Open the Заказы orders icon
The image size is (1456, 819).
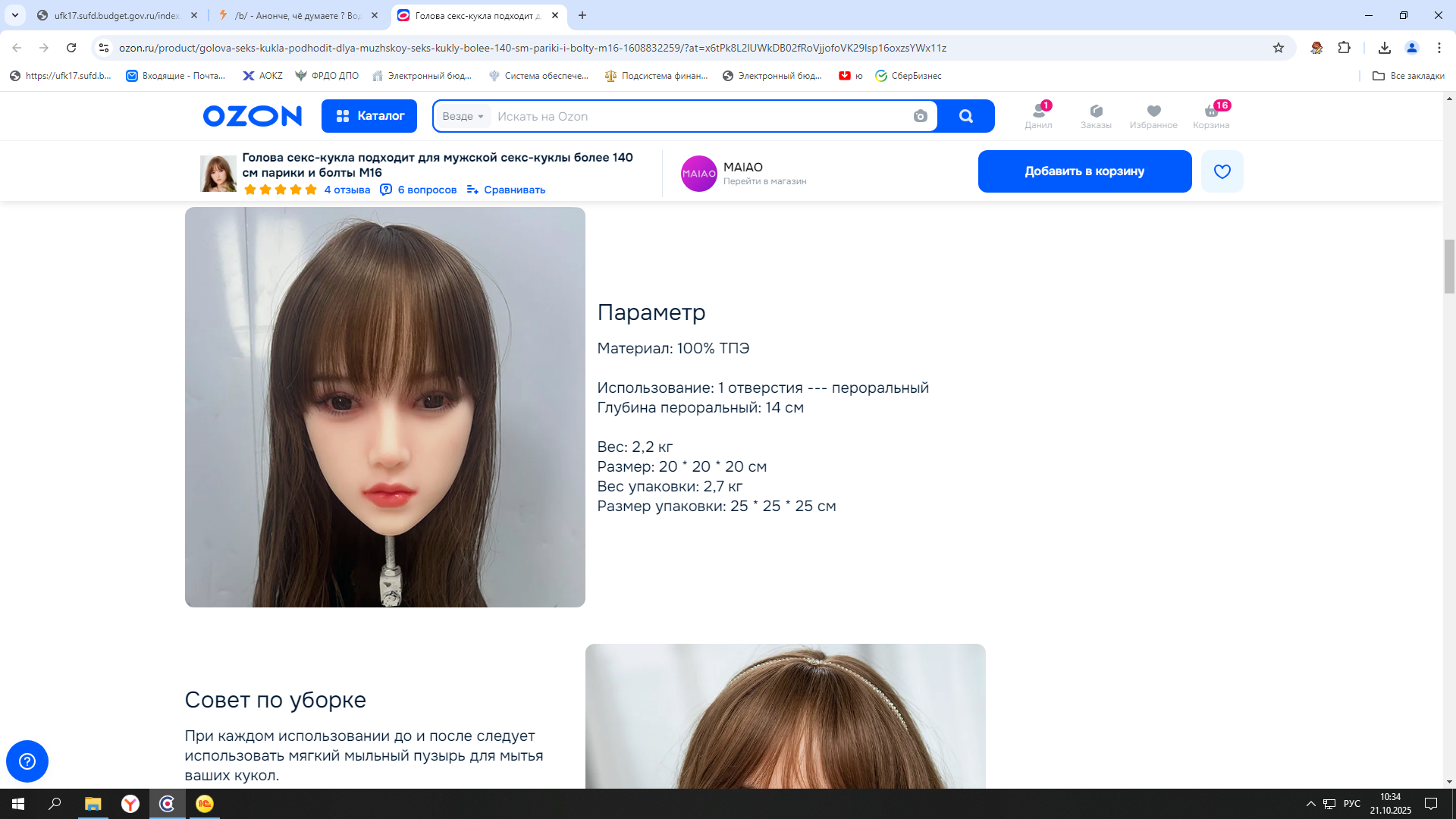coord(1096,116)
